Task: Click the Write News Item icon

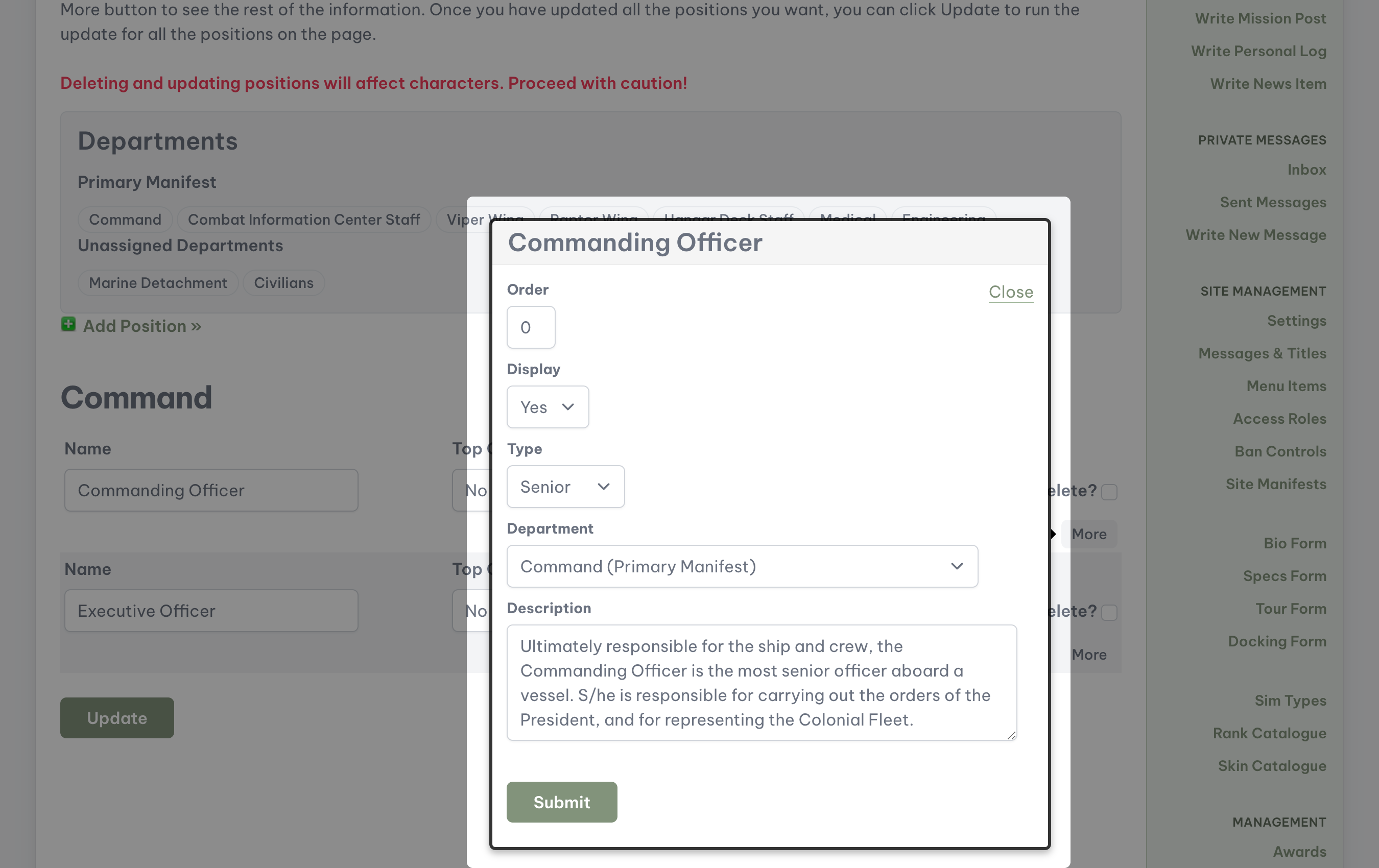Action: pos(1268,84)
